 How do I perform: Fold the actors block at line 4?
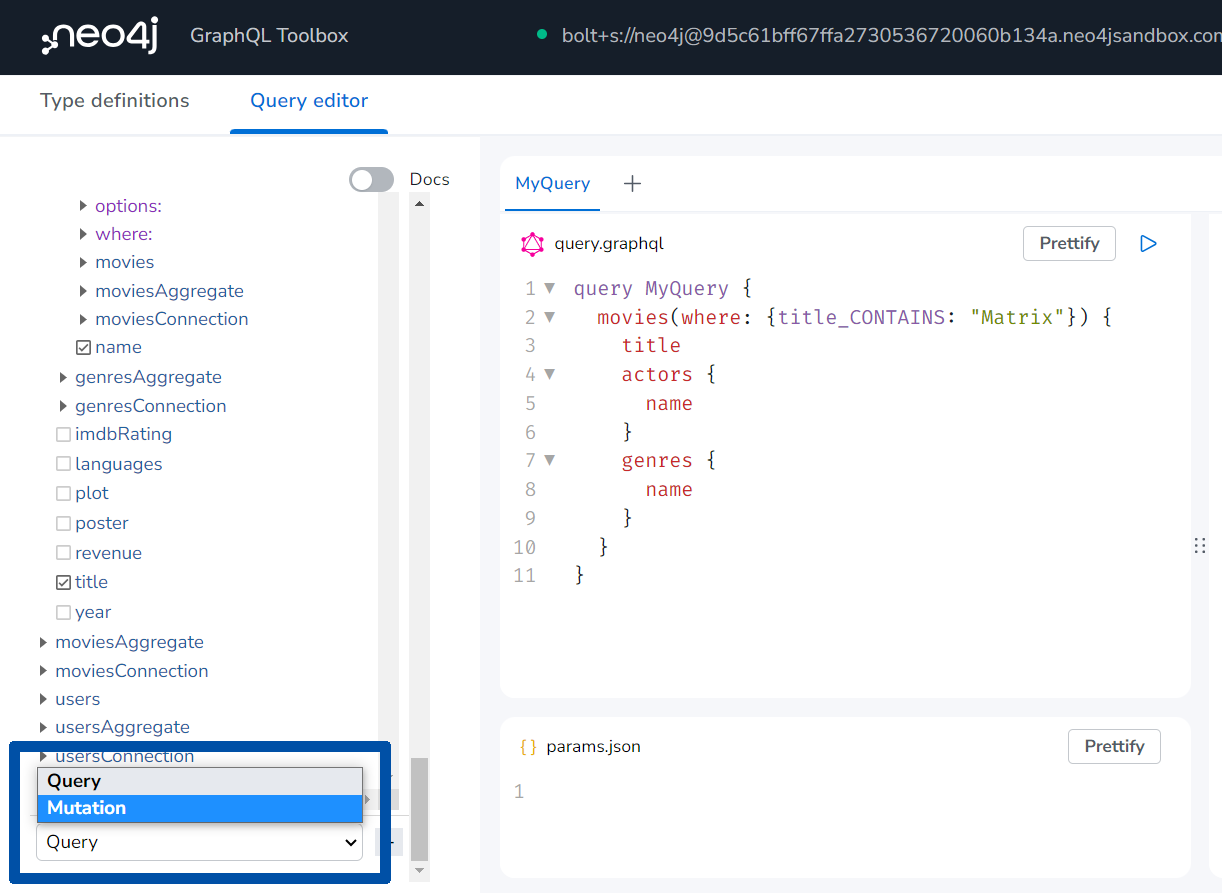tap(549, 375)
